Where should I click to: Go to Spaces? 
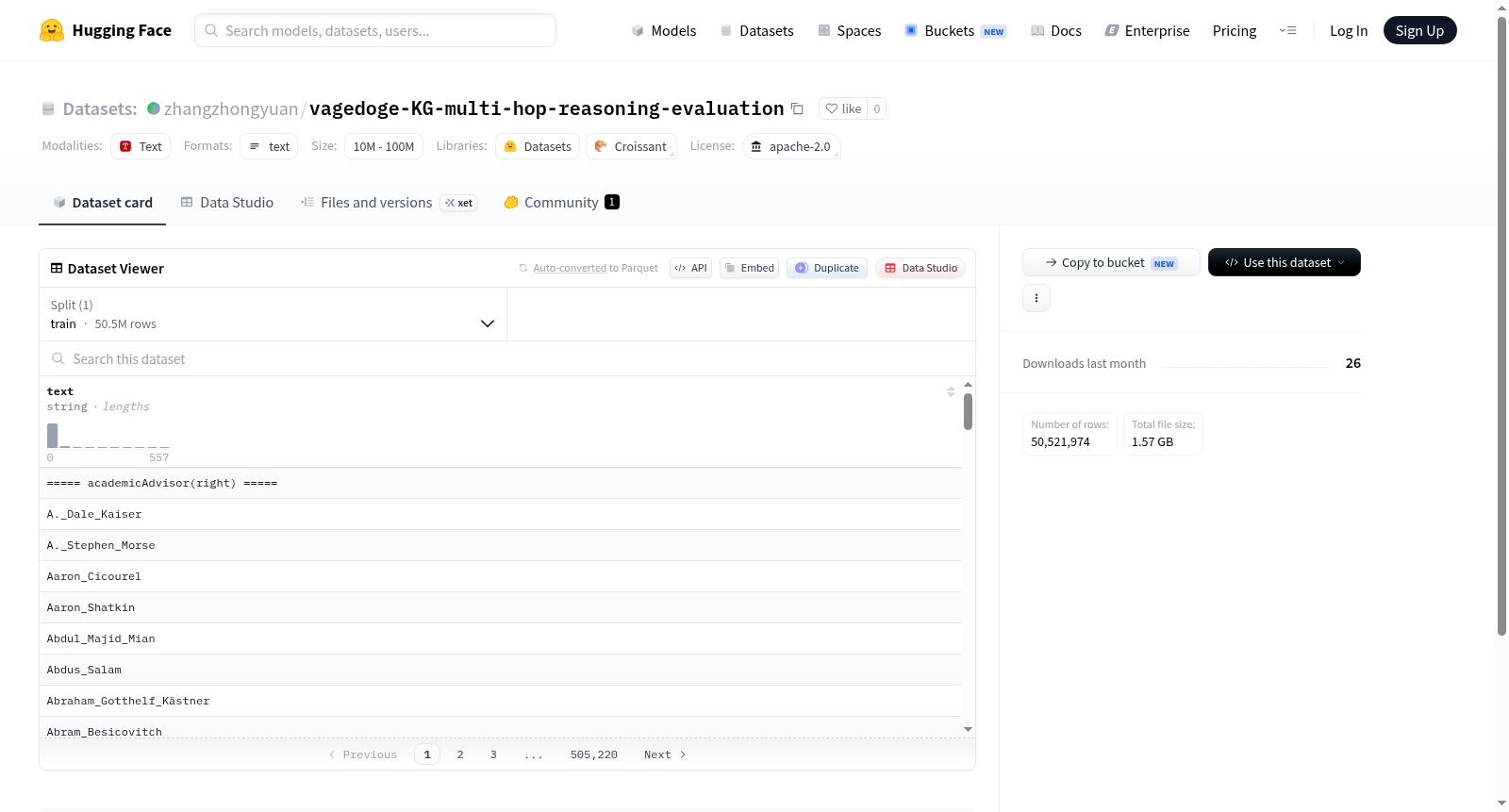(x=850, y=30)
